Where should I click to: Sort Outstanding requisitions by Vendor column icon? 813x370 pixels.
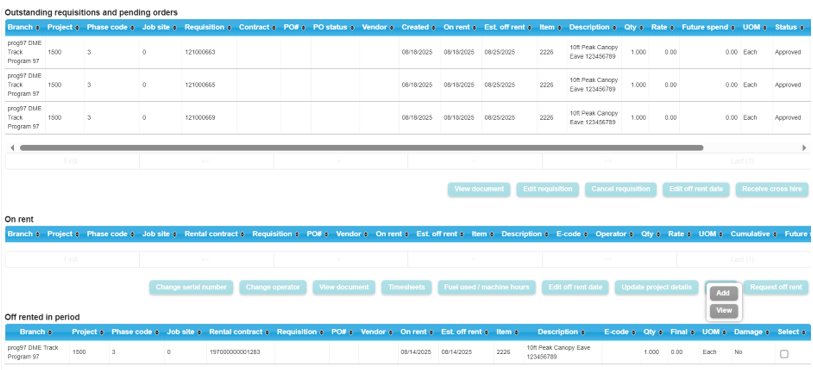pyautogui.click(x=392, y=27)
